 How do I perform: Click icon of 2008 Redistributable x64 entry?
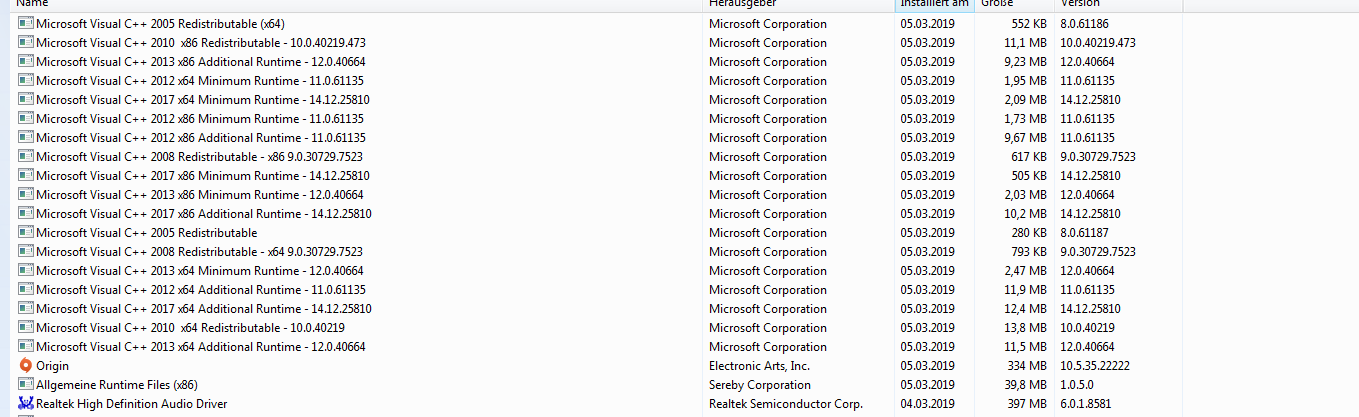pos(26,251)
